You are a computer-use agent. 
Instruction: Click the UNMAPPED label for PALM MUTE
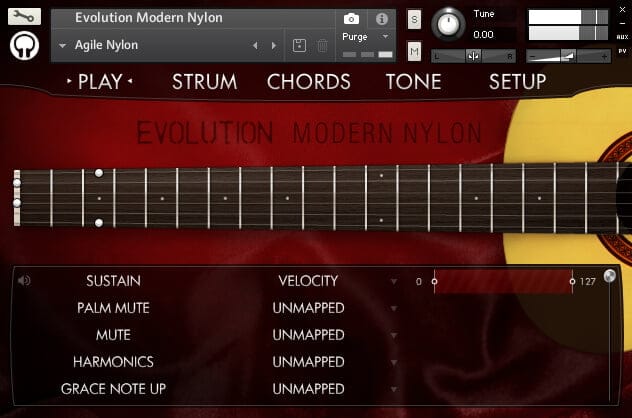[x=308, y=308]
